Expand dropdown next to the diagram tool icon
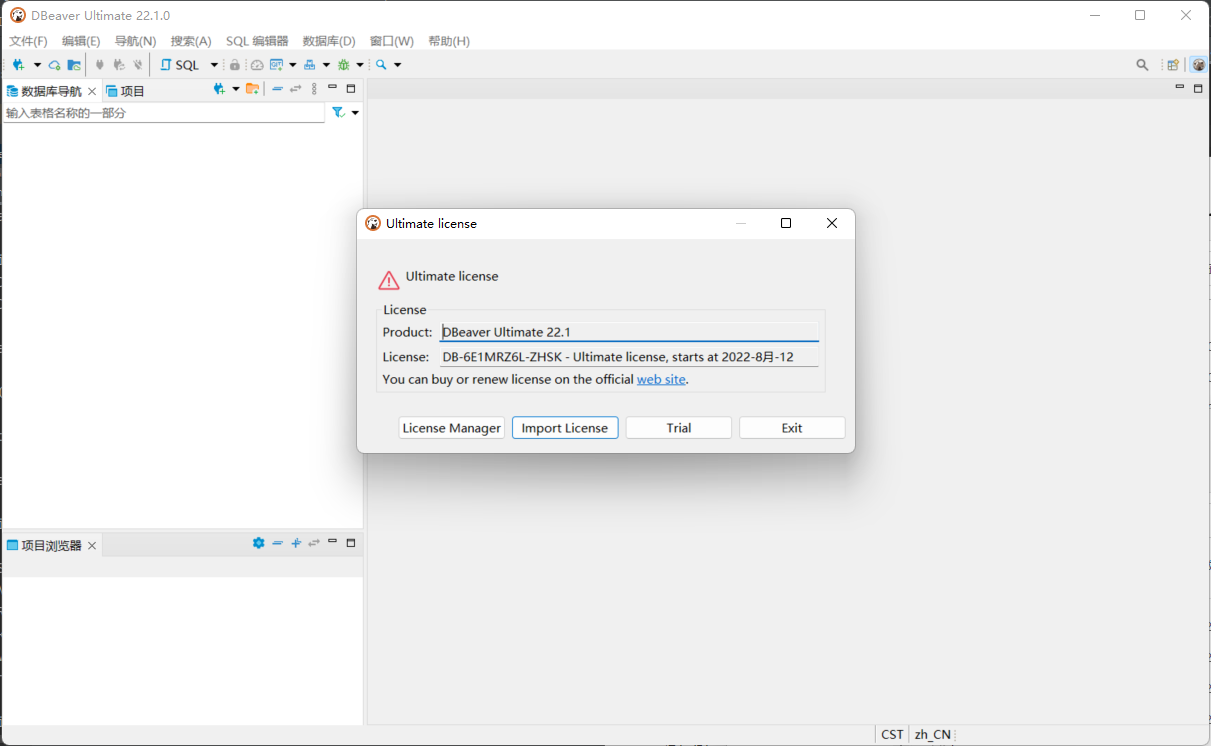 [x=326, y=65]
